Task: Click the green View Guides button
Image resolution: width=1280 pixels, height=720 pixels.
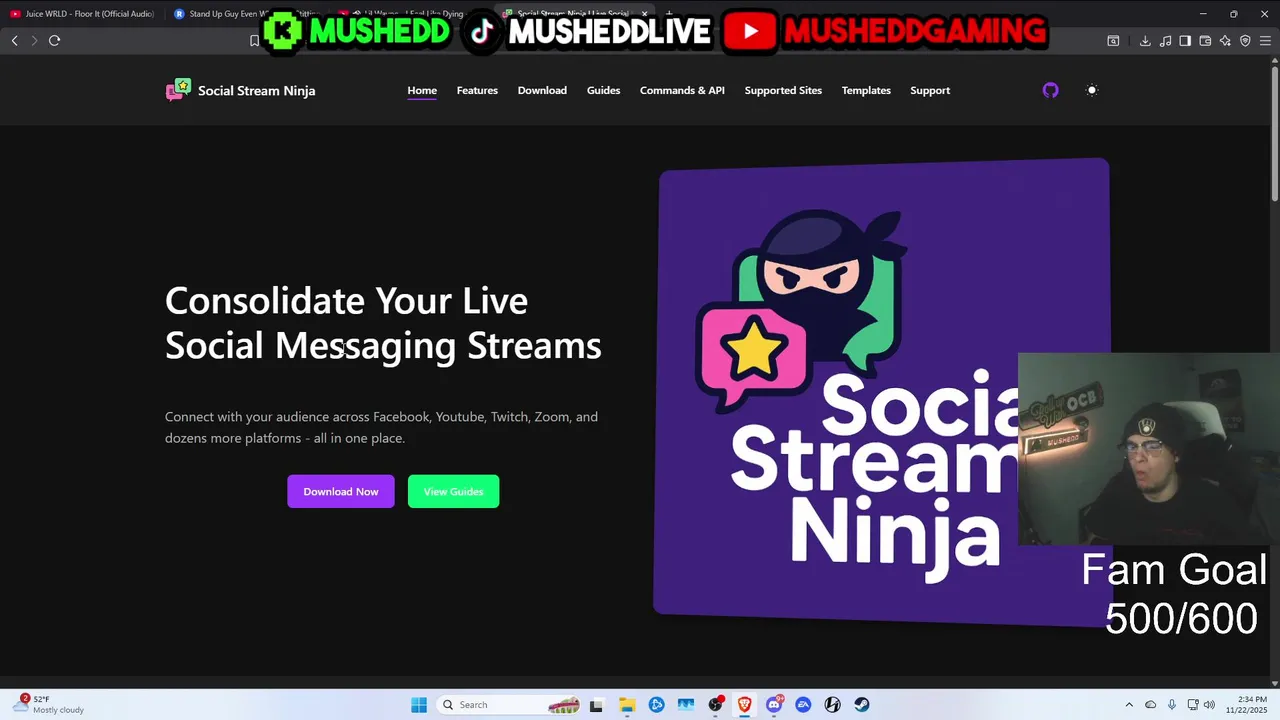Action: [x=453, y=491]
